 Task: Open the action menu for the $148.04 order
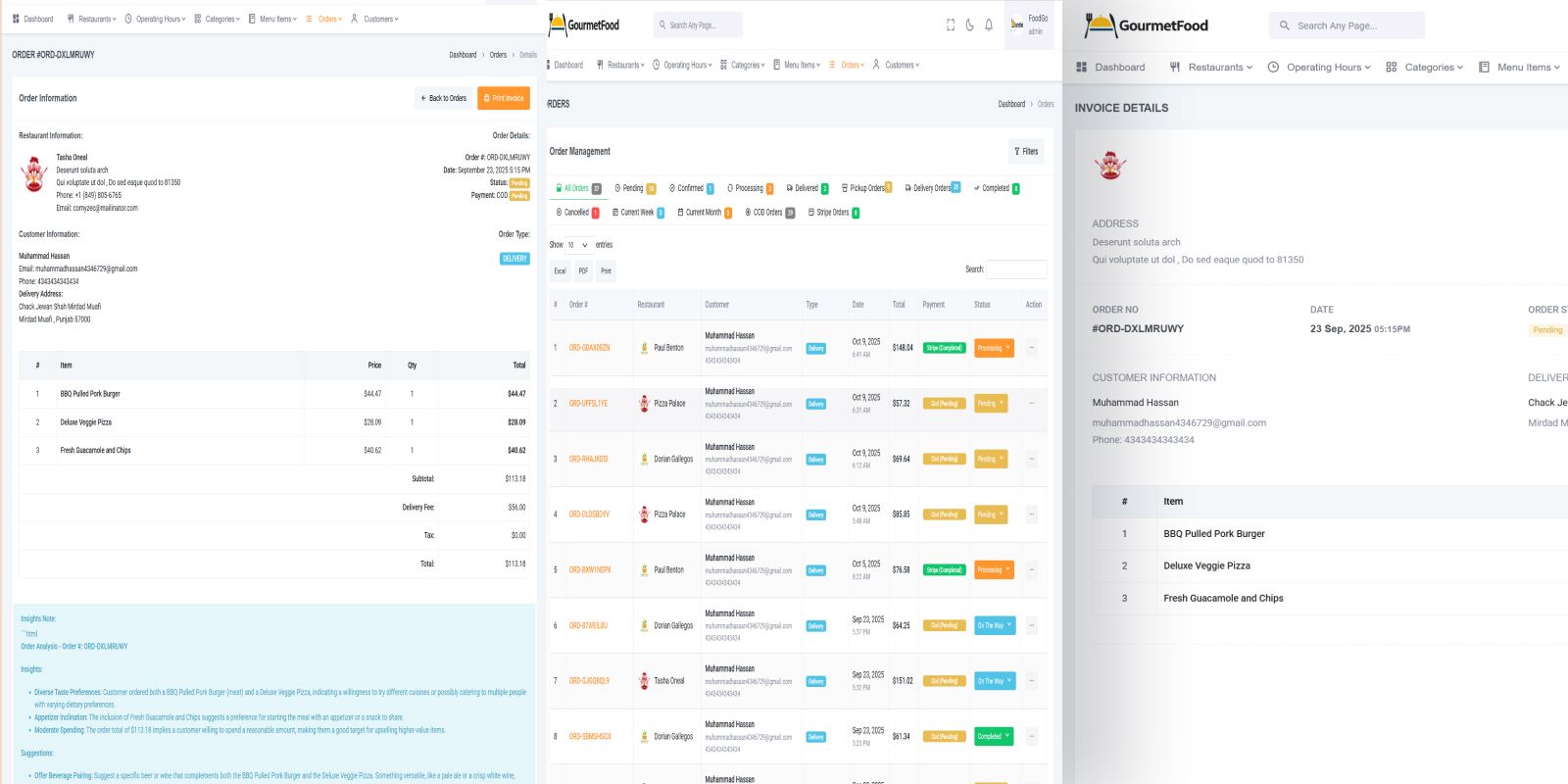pyautogui.click(x=1031, y=348)
